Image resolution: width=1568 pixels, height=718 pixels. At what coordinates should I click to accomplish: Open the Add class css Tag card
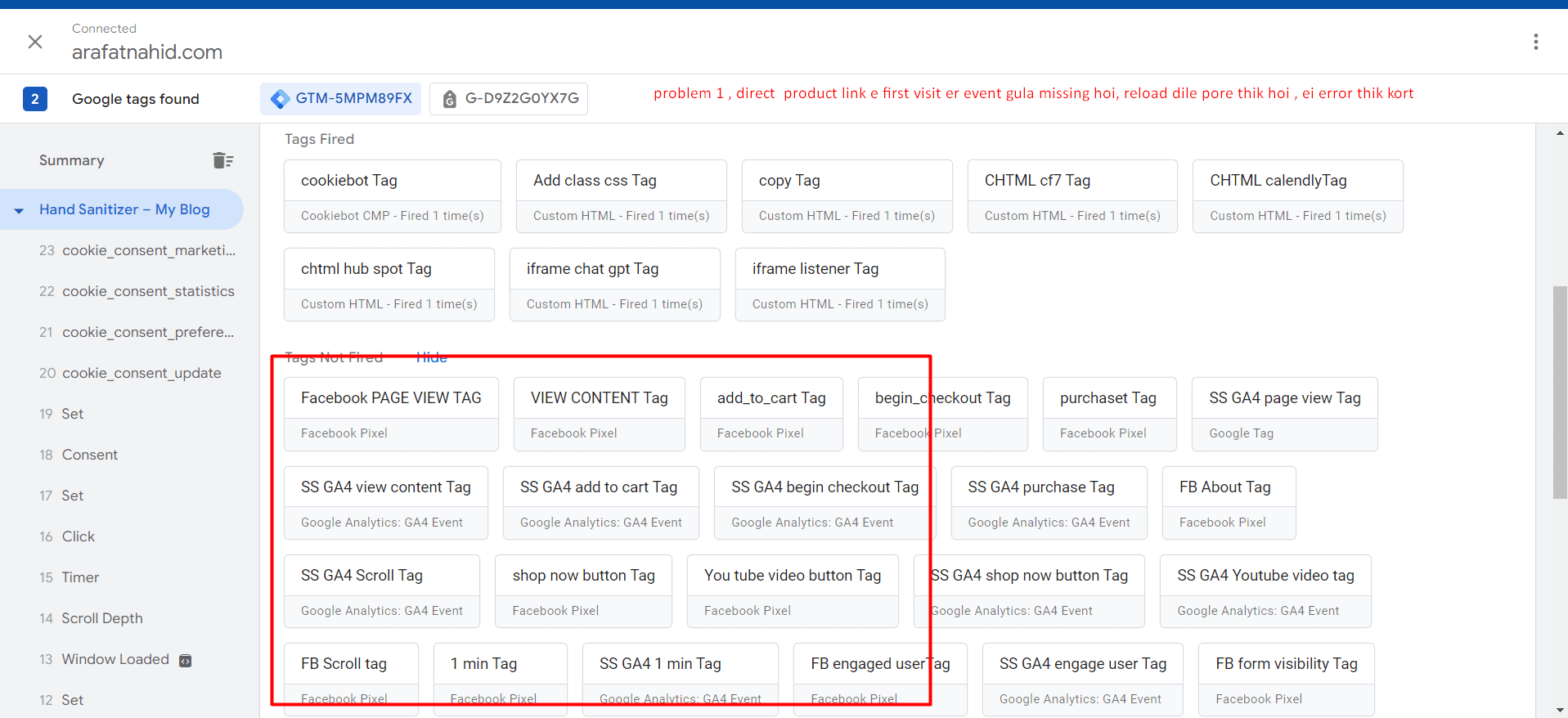[x=622, y=196]
